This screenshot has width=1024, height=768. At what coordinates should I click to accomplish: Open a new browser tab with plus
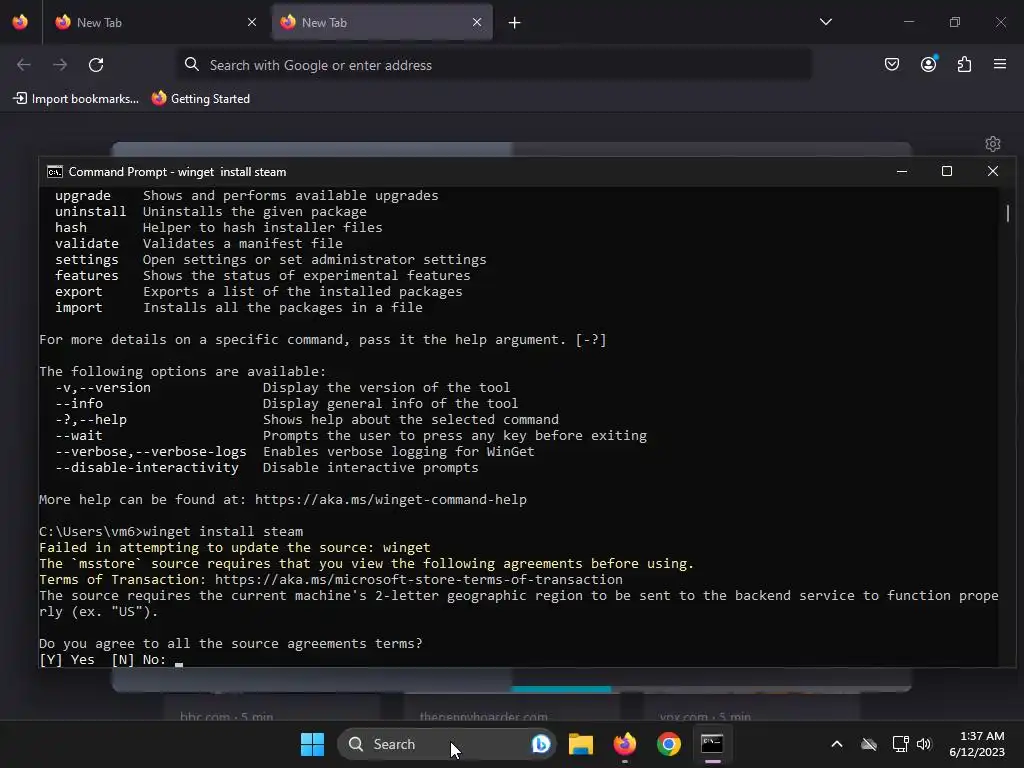515,23
